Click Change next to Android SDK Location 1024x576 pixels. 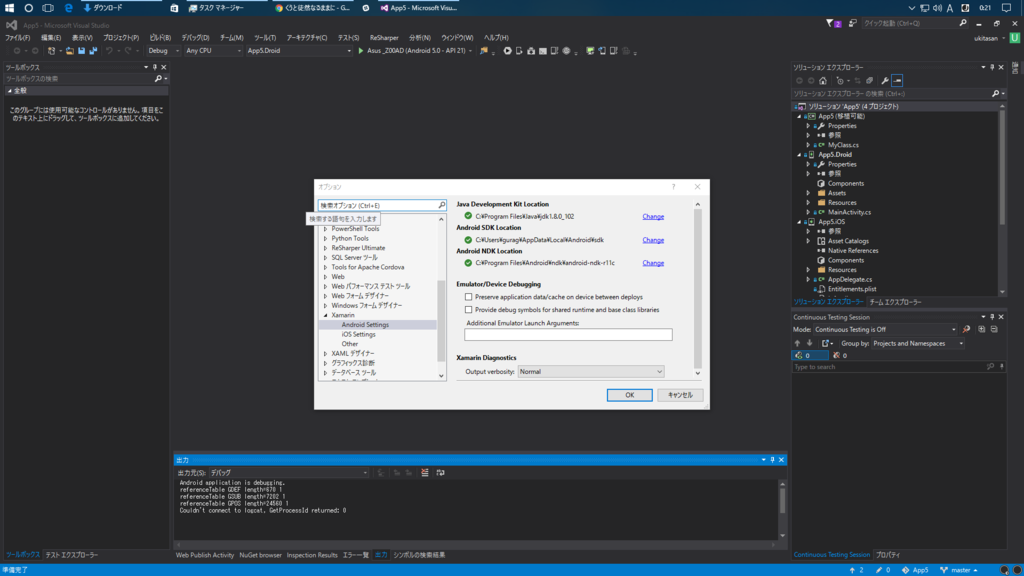(652, 240)
